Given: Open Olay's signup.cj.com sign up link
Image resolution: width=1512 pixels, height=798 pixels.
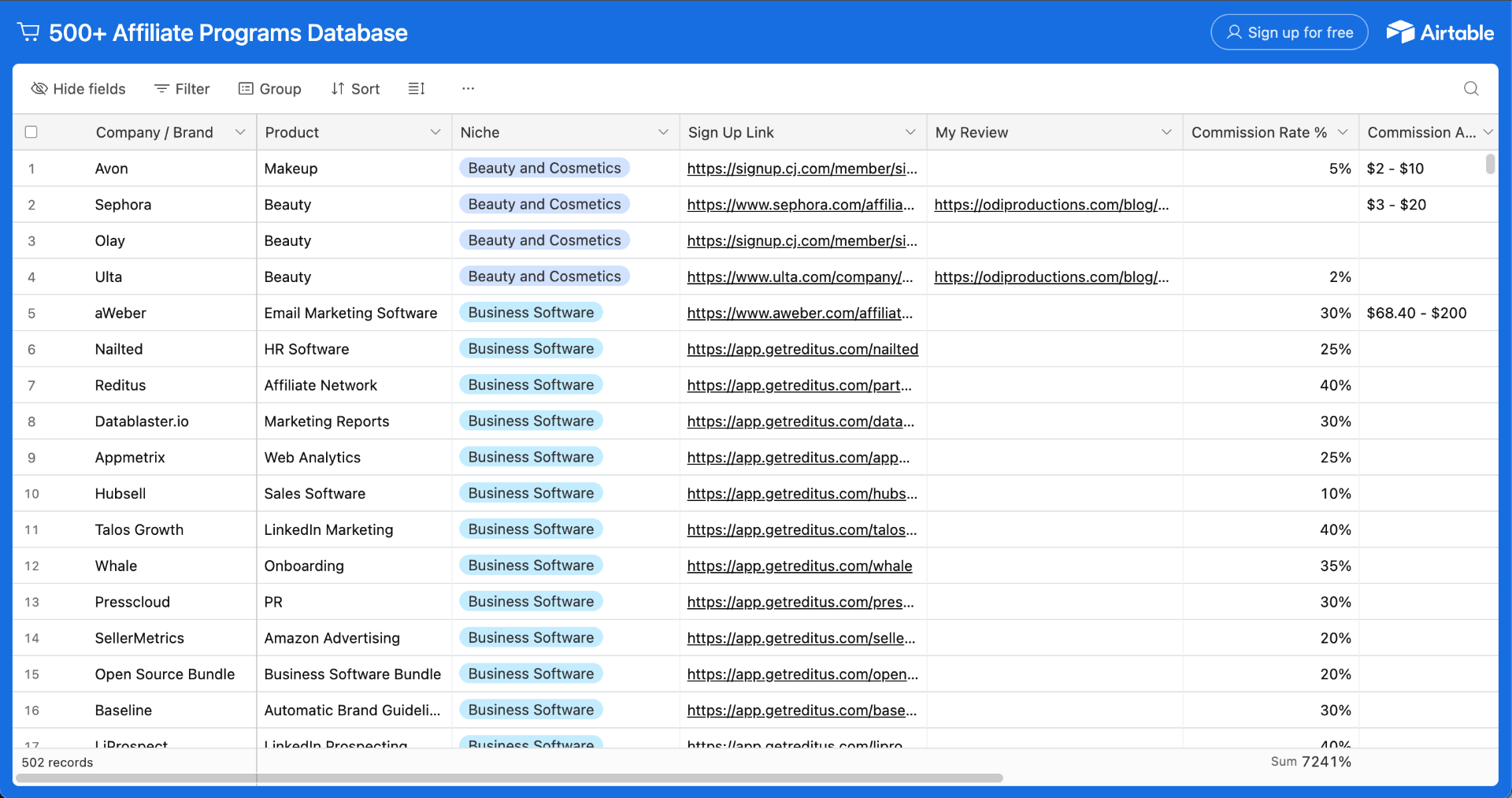Looking at the screenshot, I should coord(802,241).
